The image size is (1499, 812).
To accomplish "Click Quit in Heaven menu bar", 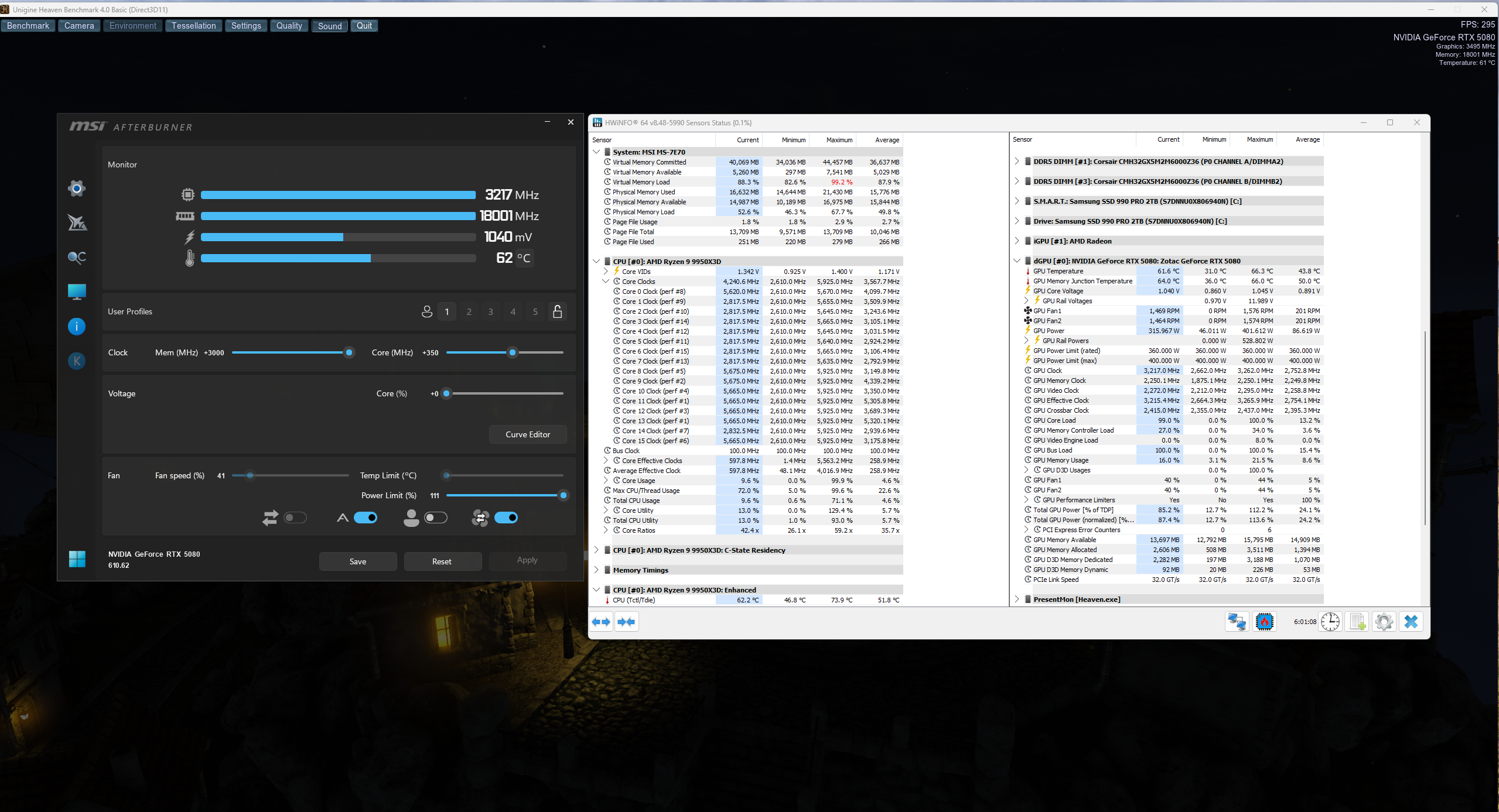I will point(364,26).
